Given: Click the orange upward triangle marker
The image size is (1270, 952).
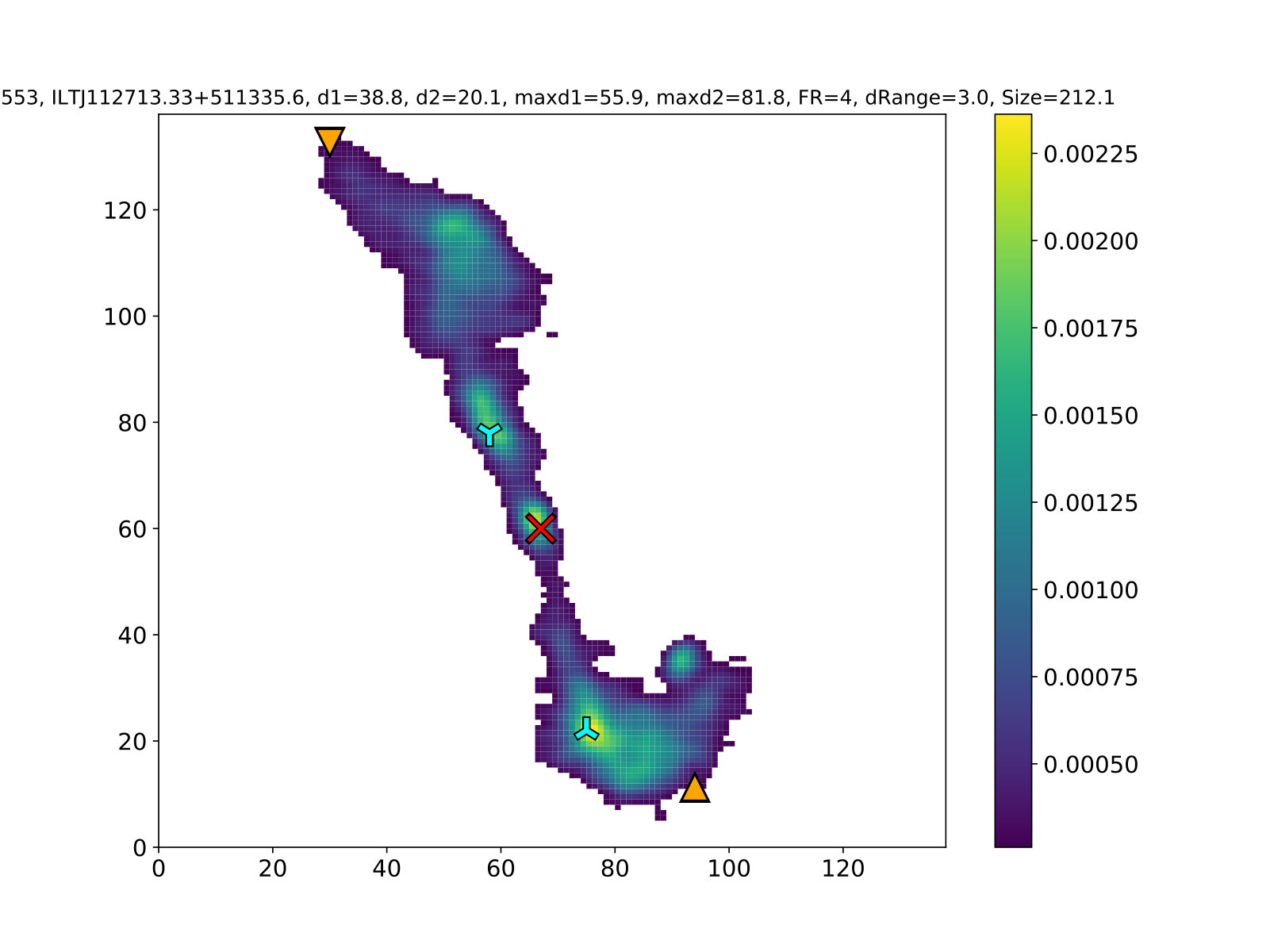Looking at the screenshot, I should pos(694,788).
